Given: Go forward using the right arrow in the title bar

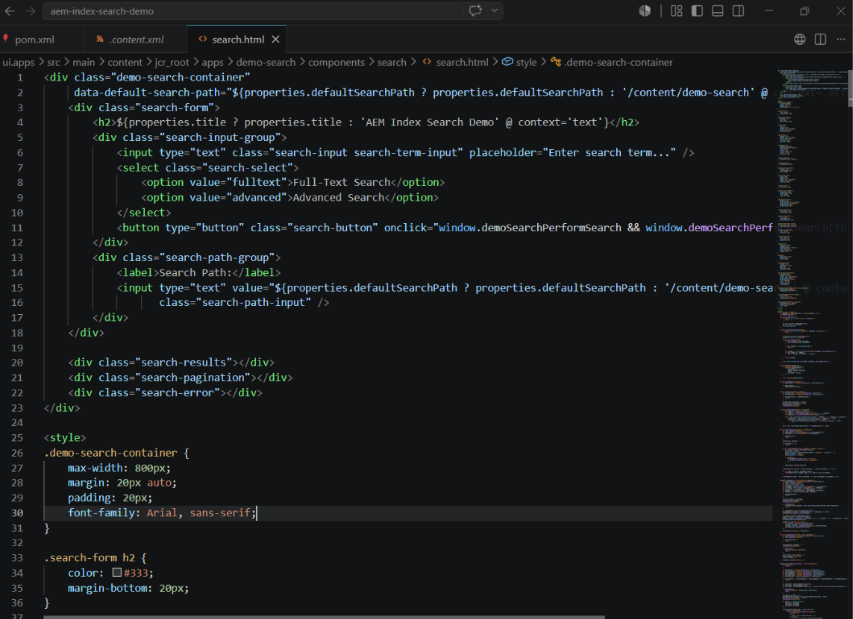Looking at the screenshot, I should (x=30, y=11).
